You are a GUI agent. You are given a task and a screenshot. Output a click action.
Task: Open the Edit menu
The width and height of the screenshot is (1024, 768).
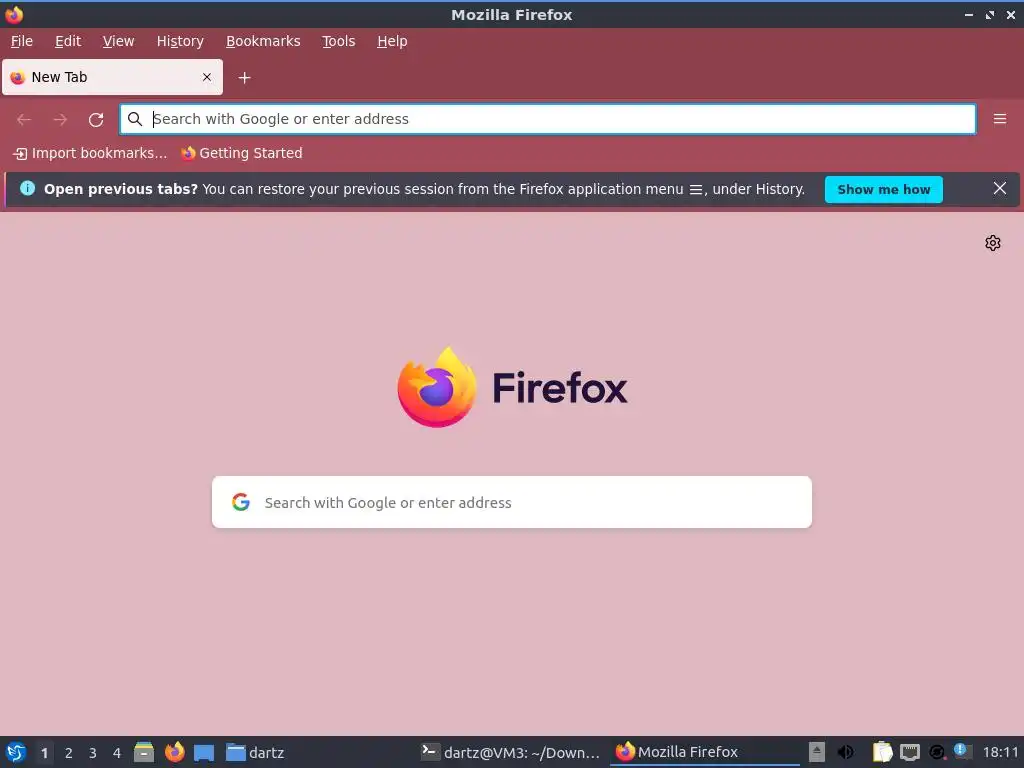click(x=68, y=41)
